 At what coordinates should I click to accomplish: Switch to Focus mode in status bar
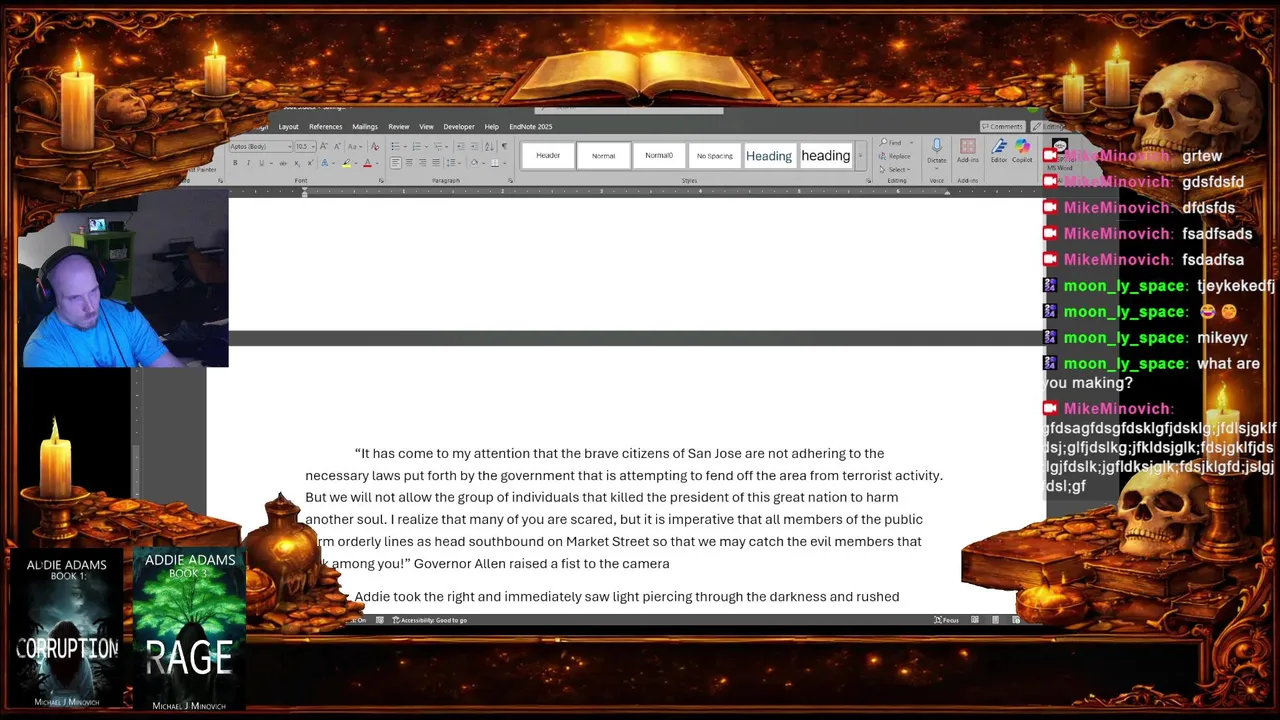(x=947, y=620)
